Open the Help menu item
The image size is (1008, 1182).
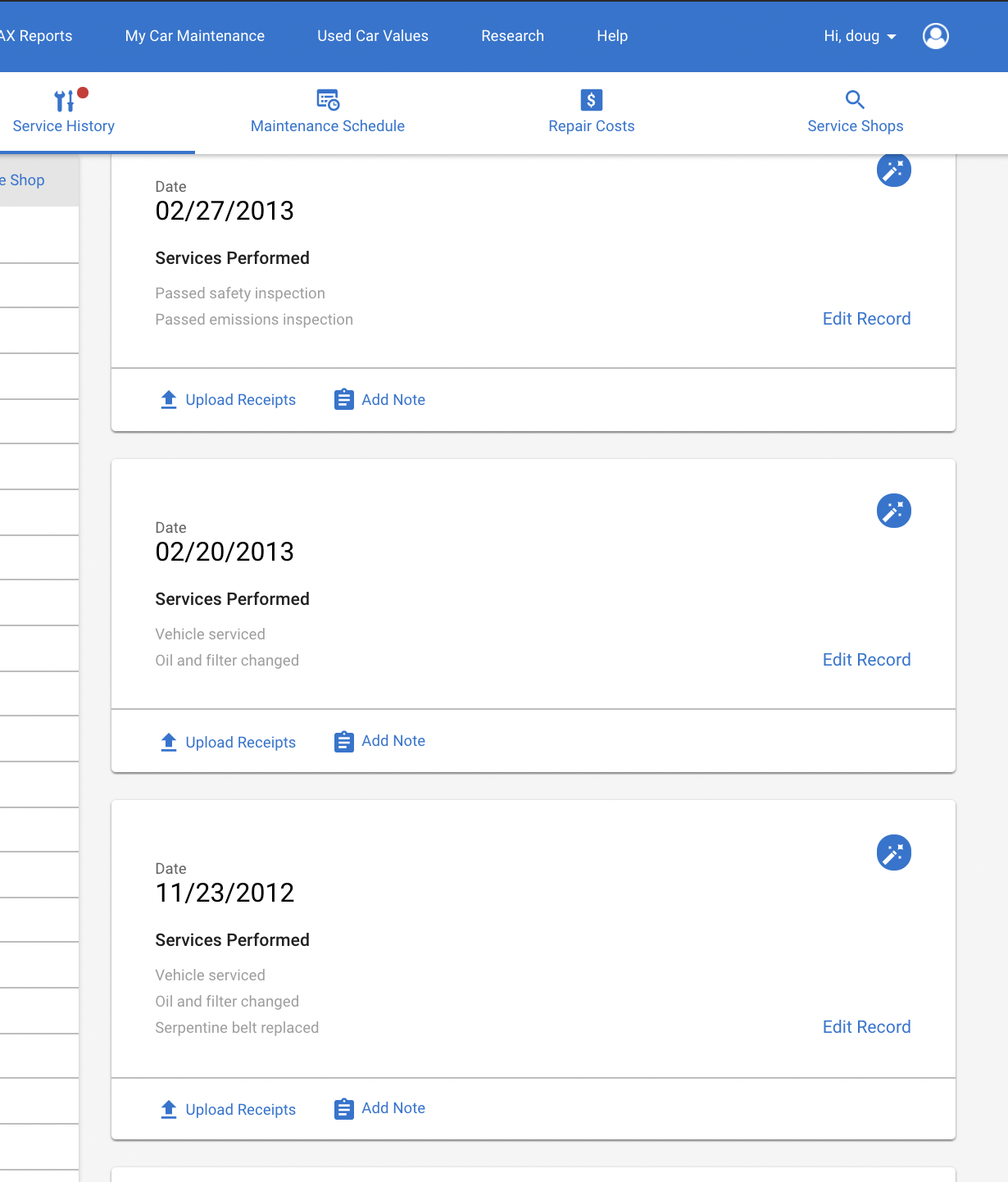(x=612, y=36)
